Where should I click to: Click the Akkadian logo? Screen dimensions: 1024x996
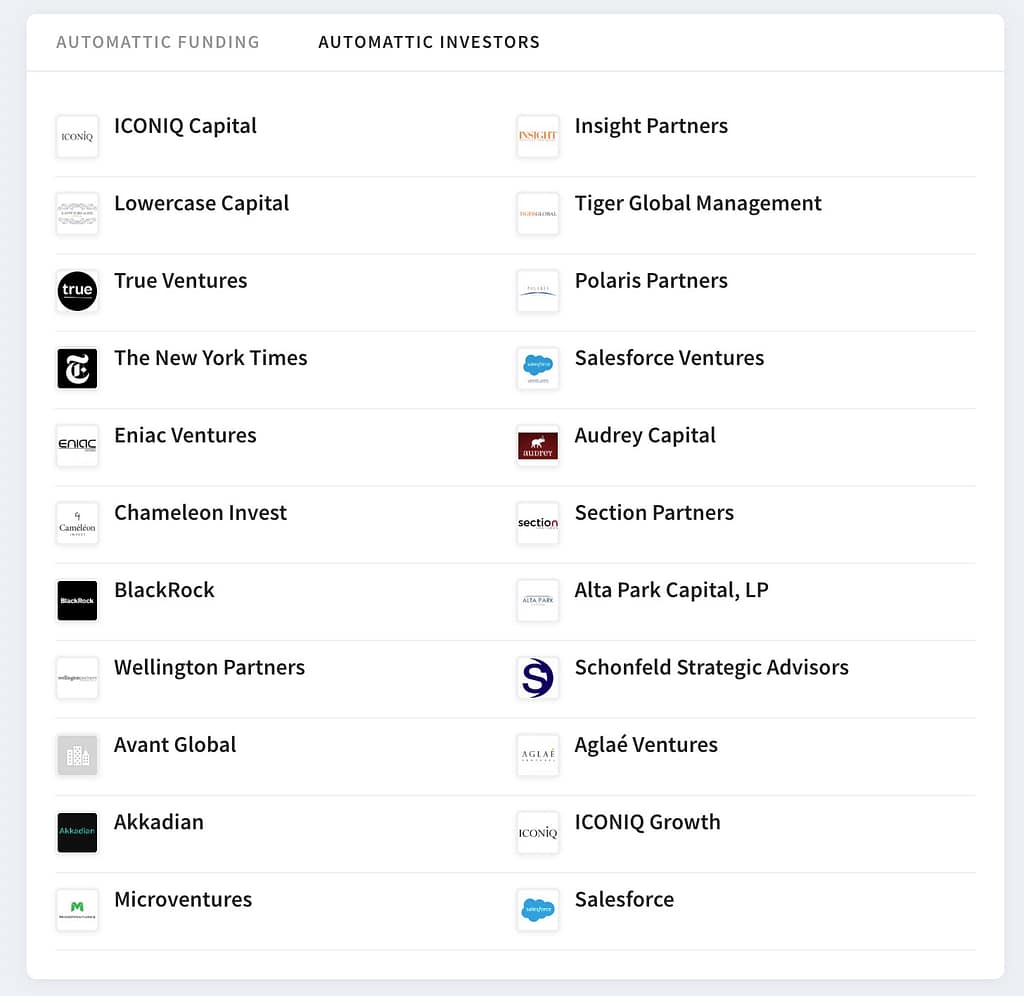(x=77, y=832)
